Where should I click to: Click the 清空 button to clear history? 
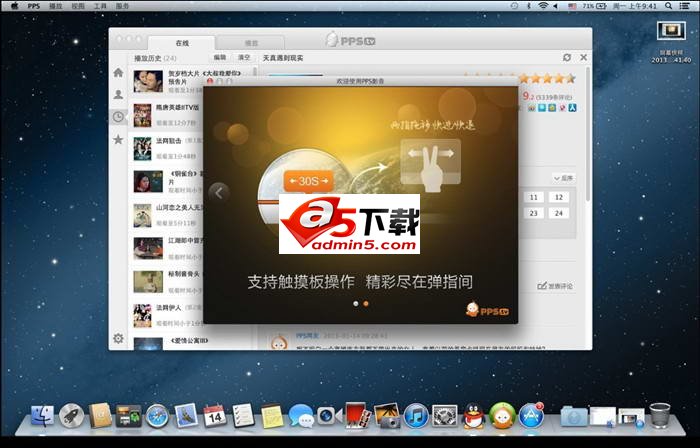coord(244,58)
